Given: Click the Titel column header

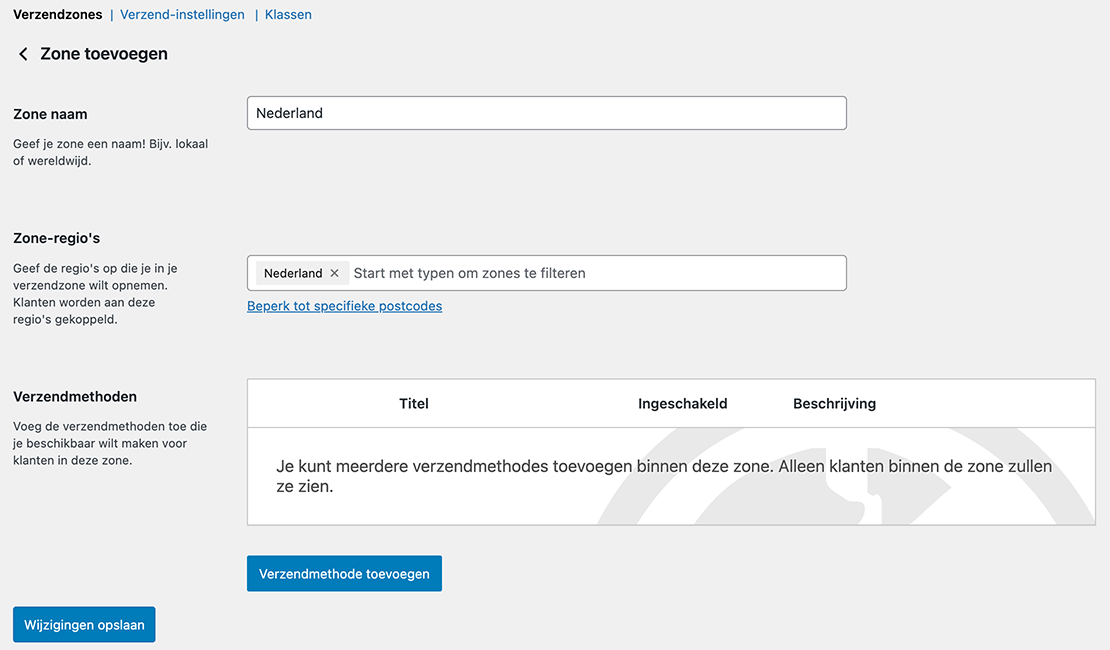Looking at the screenshot, I should [x=413, y=404].
